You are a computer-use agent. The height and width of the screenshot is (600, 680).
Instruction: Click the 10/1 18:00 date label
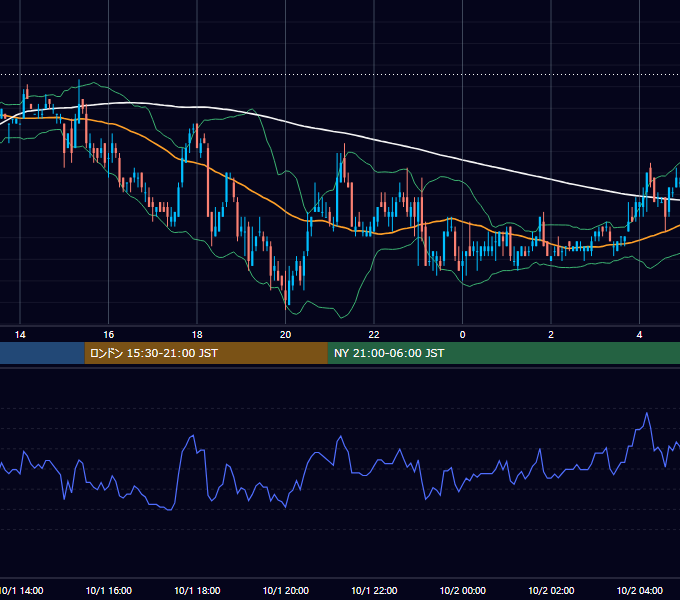(197, 590)
